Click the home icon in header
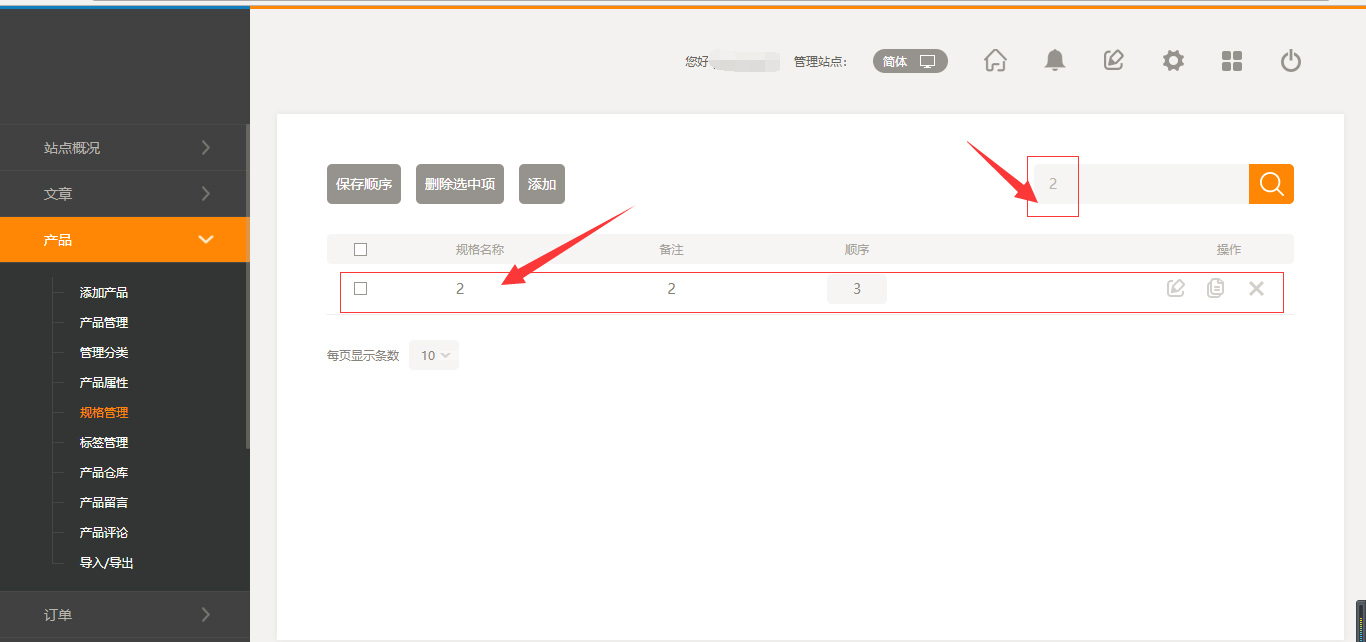This screenshot has width=1366, height=642. tap(995, 61)
